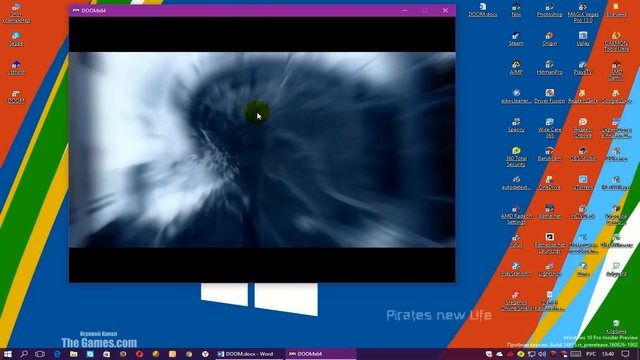Switch to DOOM.docx - Word taskbar button
The width and height of the screenshot is (640, 360).
tap(249, 354)
